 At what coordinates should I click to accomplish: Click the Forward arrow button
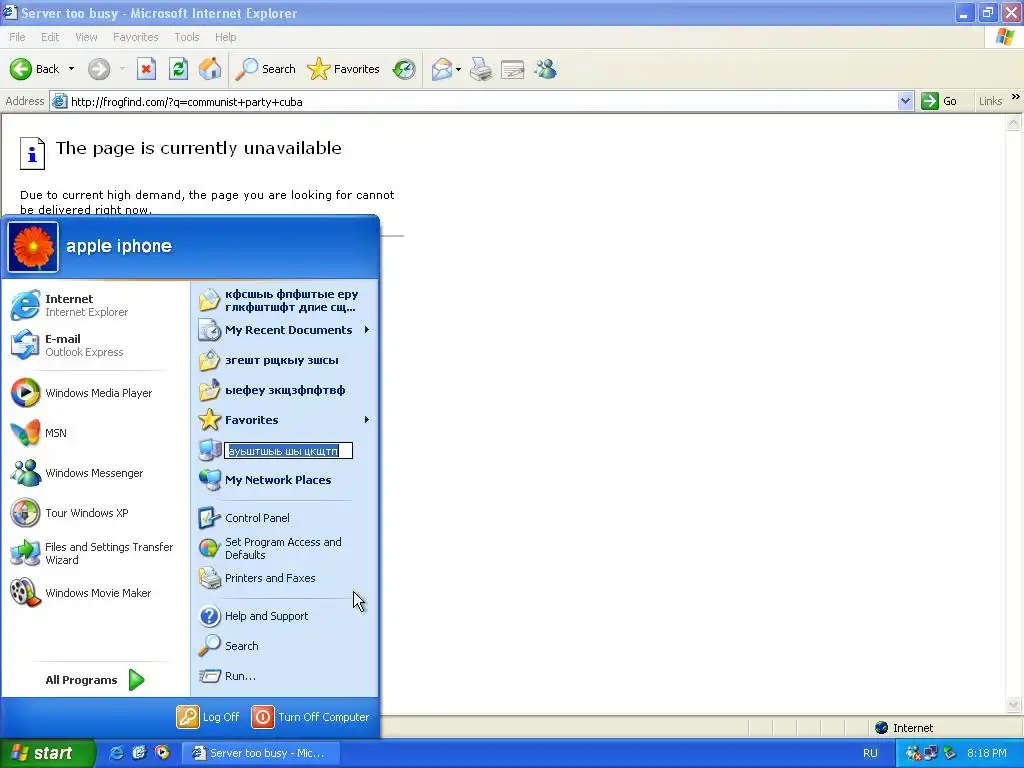(x=99, y=69)
